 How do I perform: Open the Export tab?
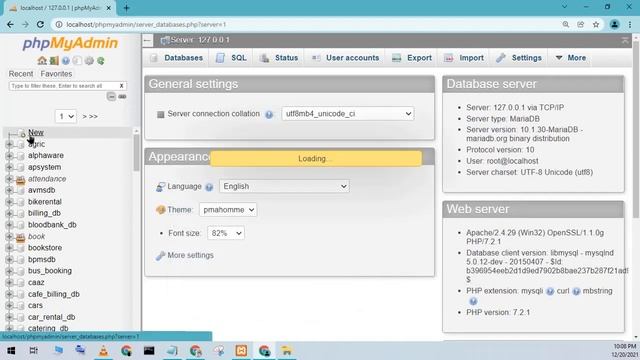coord(411,58)
